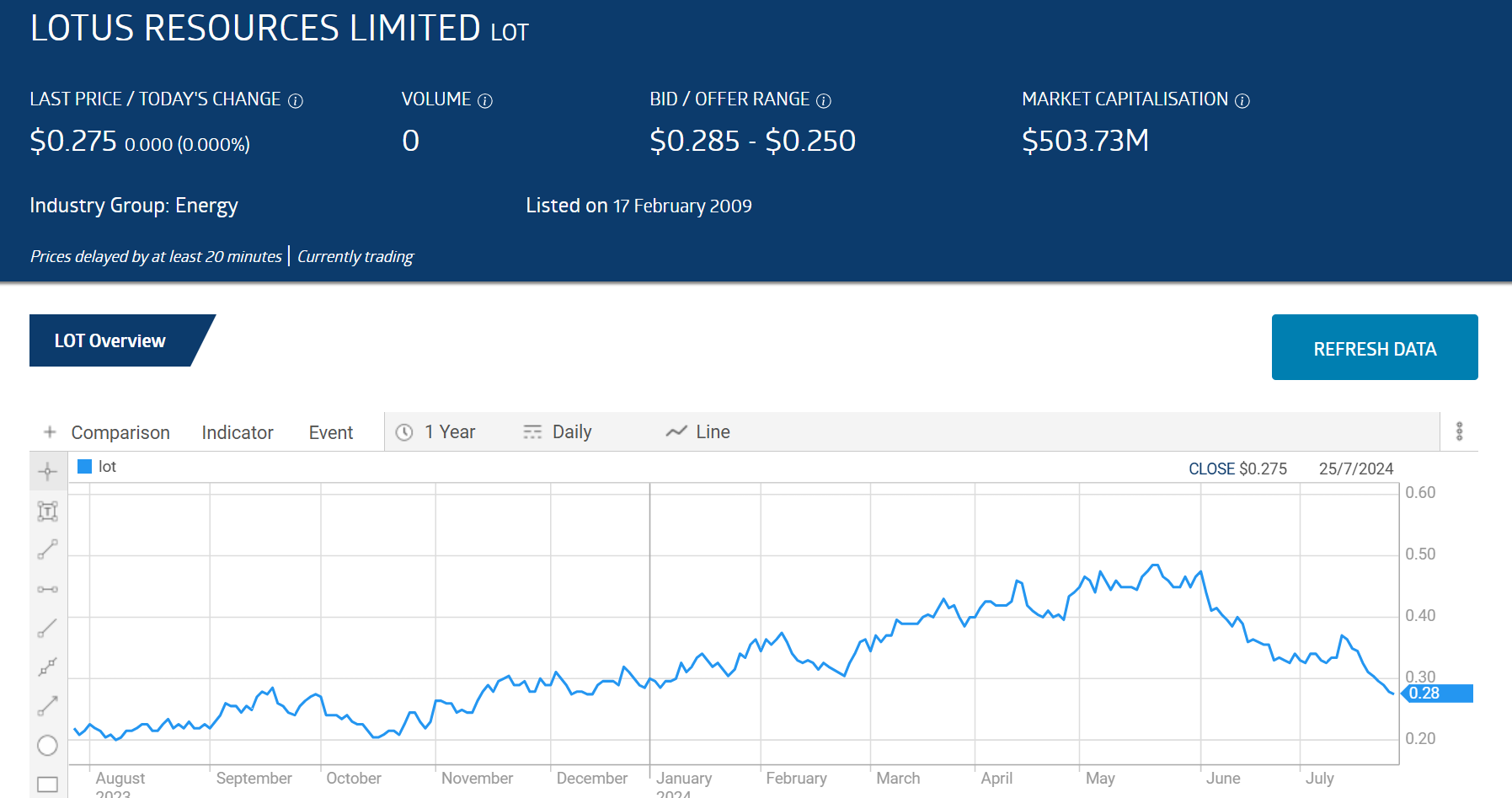The width and height of the screenshot is (1512, 798).
Task: Click the 0.20 price axis label
Action: [1420, 738]
